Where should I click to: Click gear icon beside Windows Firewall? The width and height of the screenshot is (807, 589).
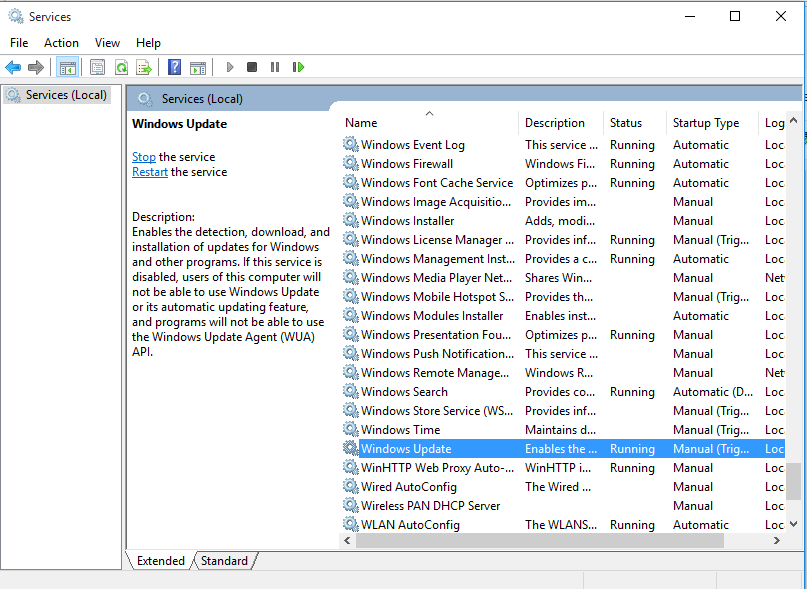pos(350,163)
